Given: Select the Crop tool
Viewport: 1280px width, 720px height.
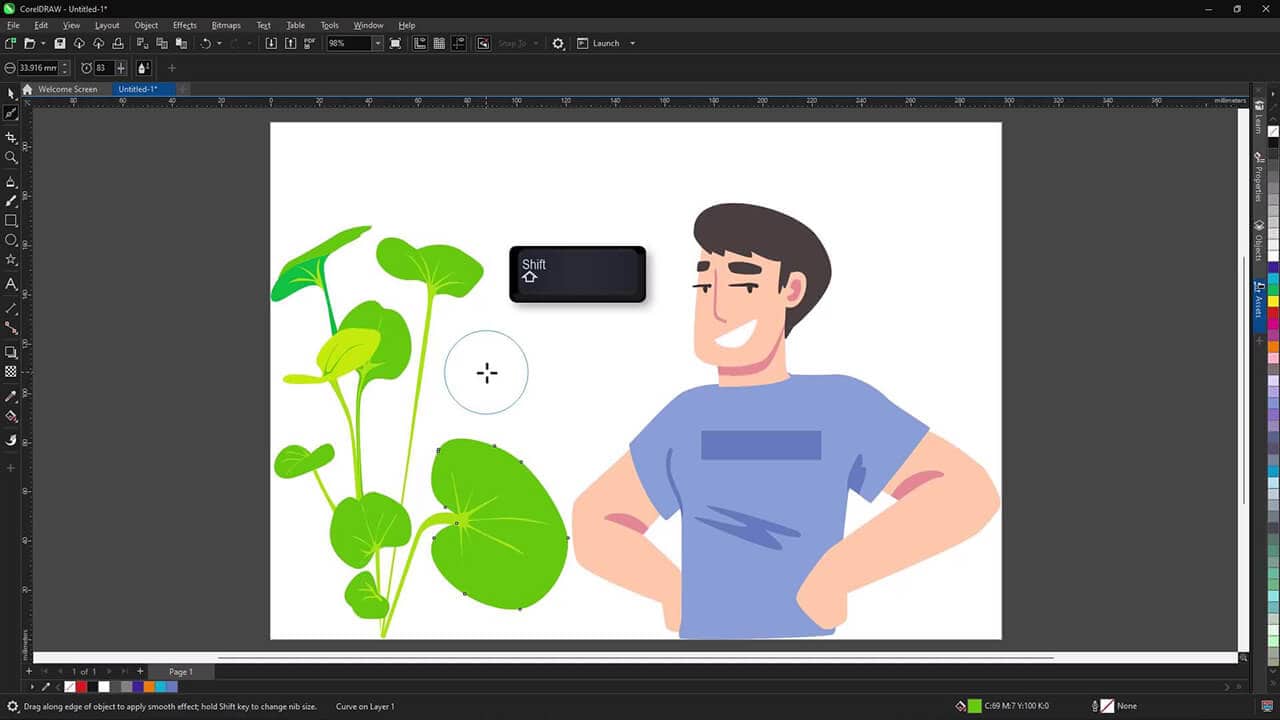Looking at the screenshot, I should [x=11, y=137].
